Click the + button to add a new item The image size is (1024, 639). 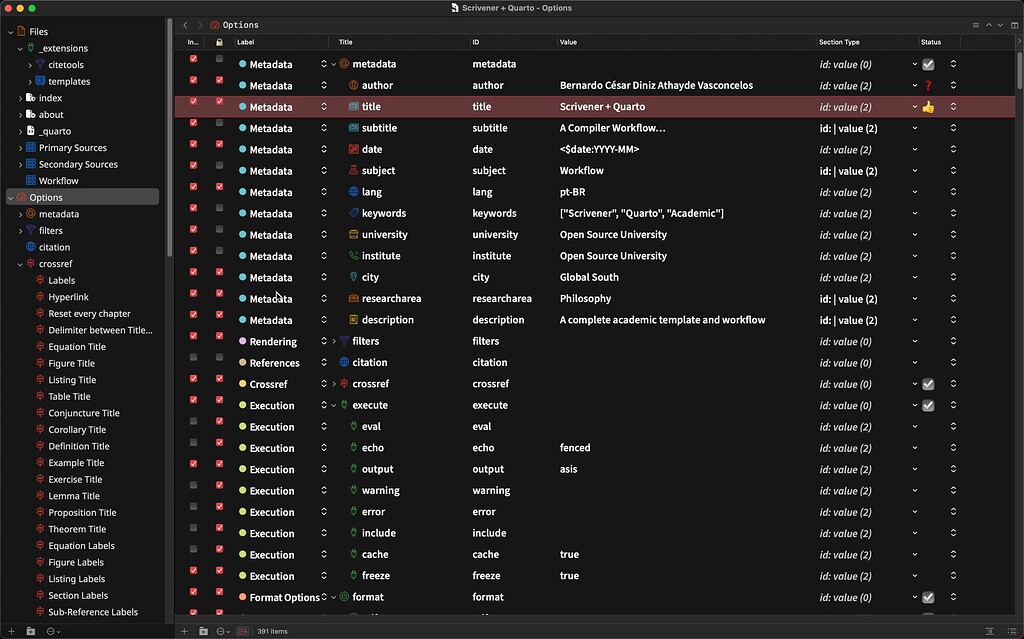click(184, 630)
